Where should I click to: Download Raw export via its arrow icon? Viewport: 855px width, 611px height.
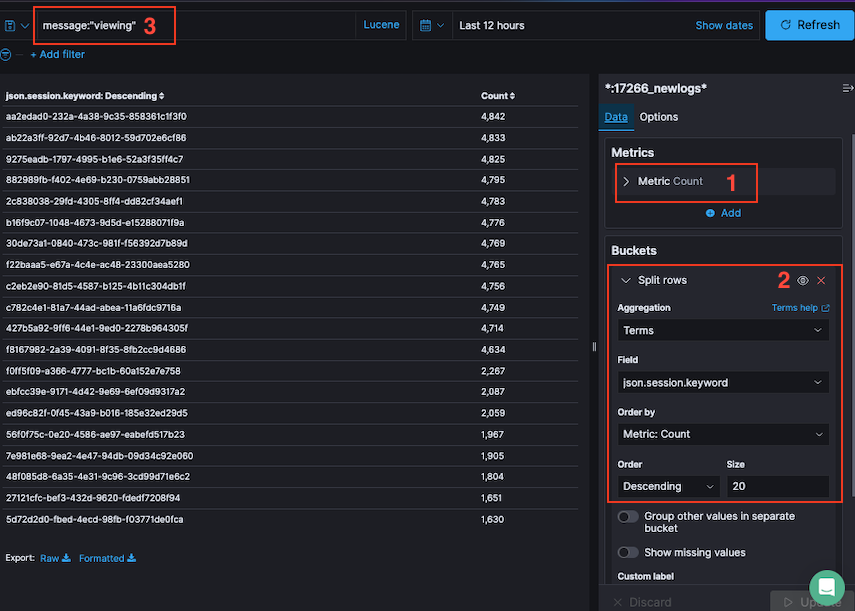(x=66, y=558)
